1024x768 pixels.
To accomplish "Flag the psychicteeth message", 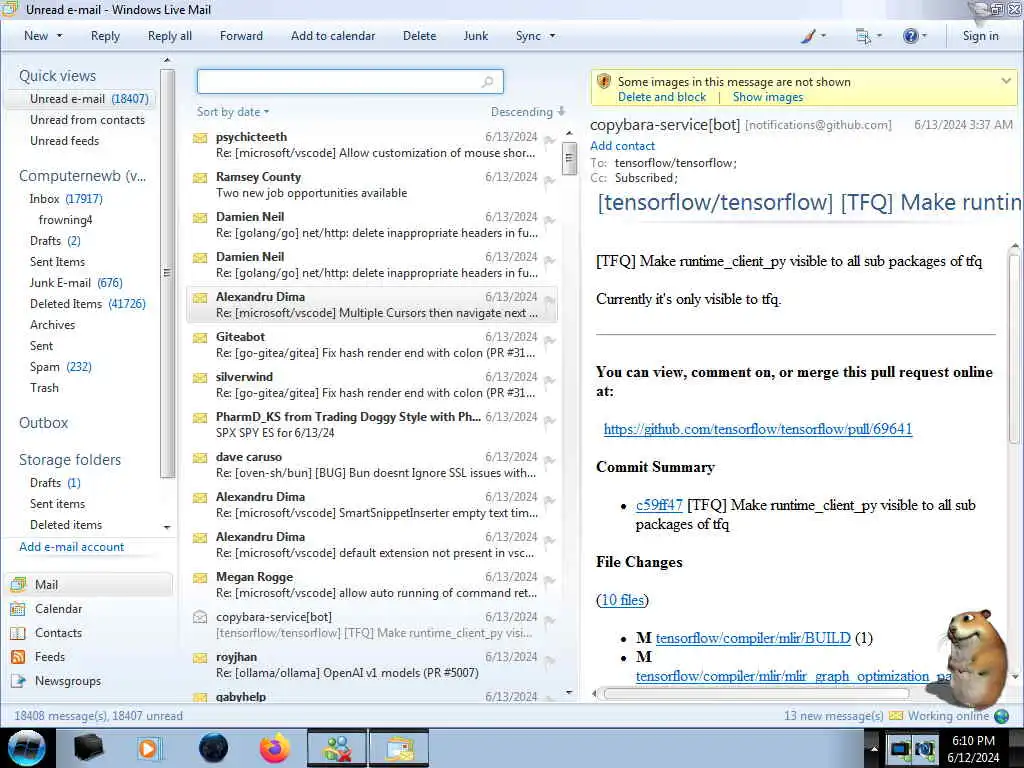I will pos(550,141).
